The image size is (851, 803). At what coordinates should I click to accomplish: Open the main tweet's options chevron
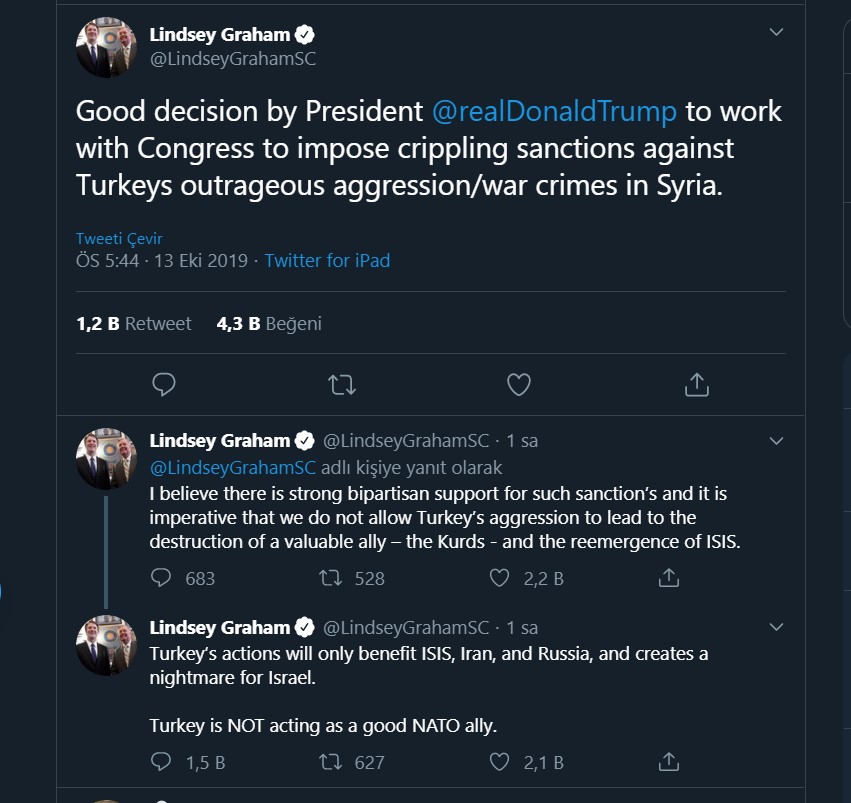[776, 33]
